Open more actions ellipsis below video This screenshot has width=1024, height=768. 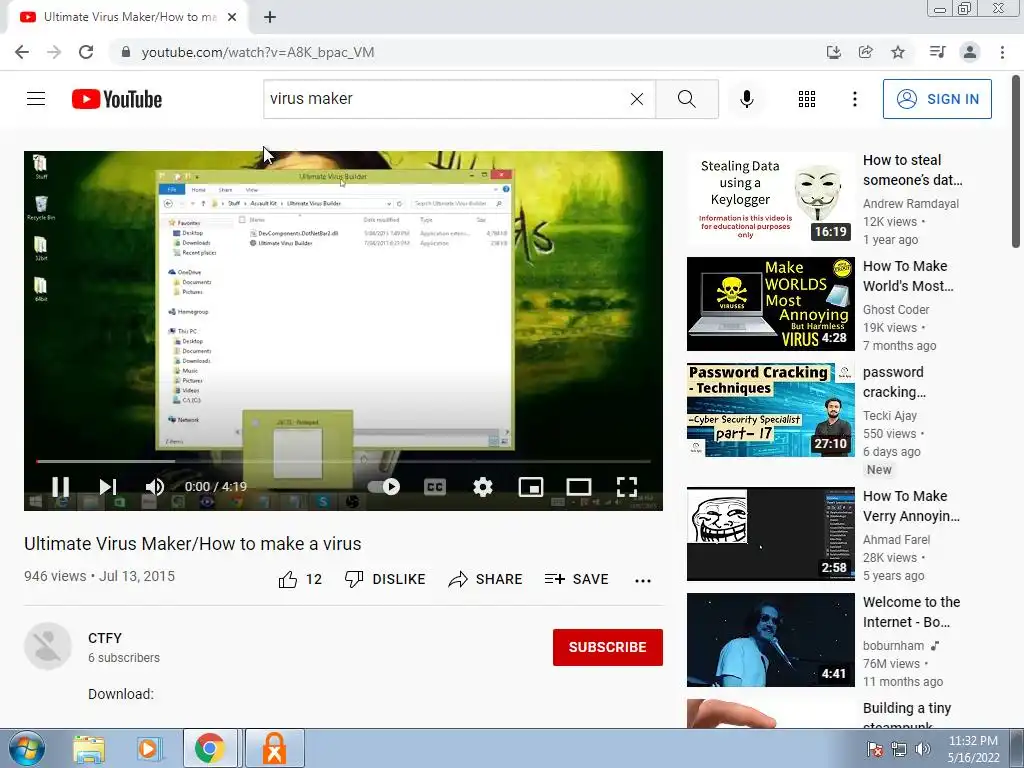coord(643,581)
